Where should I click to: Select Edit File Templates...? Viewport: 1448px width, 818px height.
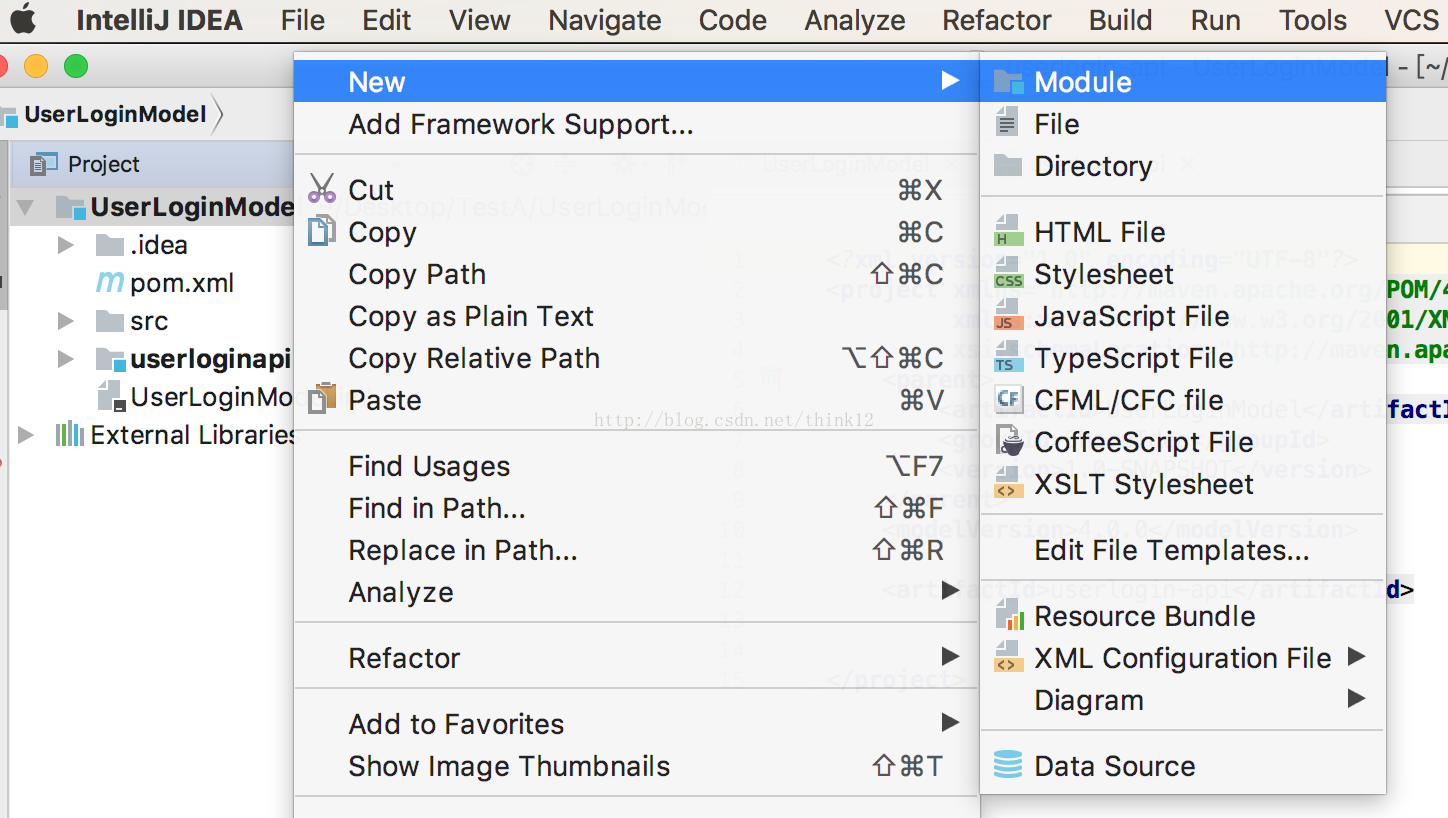click(1183, 550)
